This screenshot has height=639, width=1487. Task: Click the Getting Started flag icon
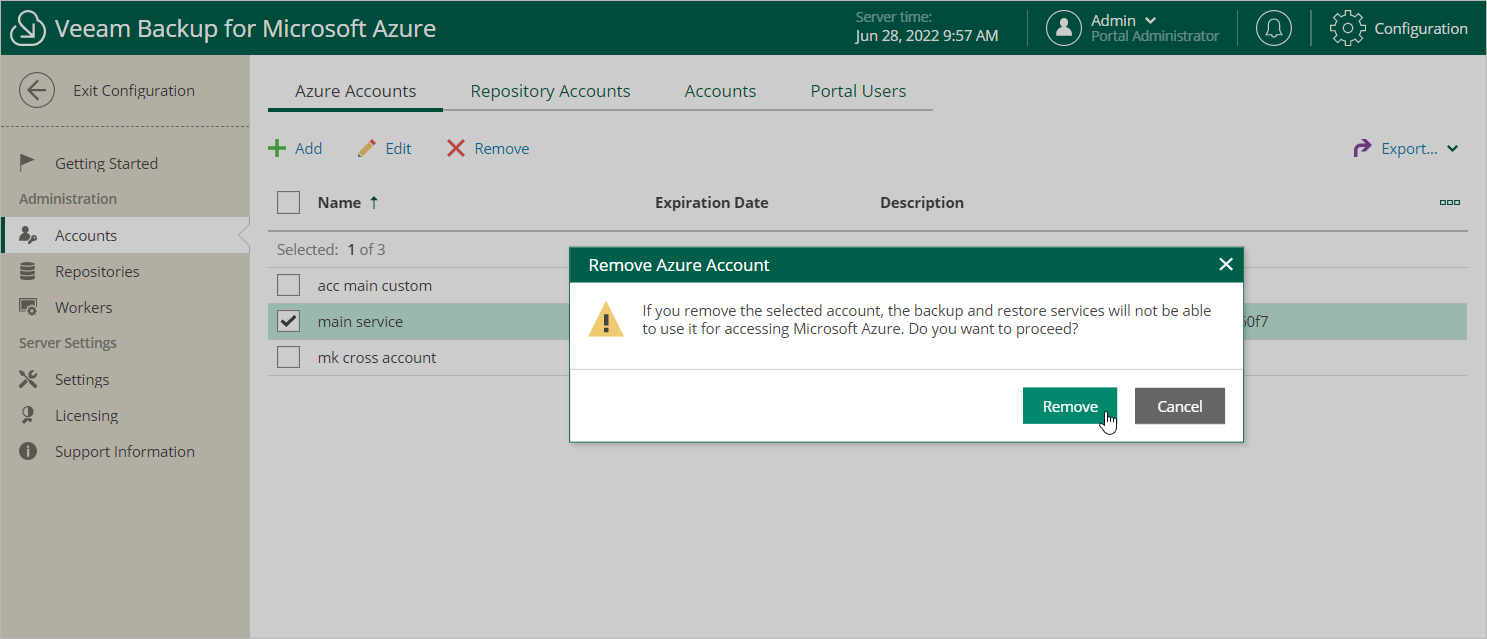pos(28,163)
